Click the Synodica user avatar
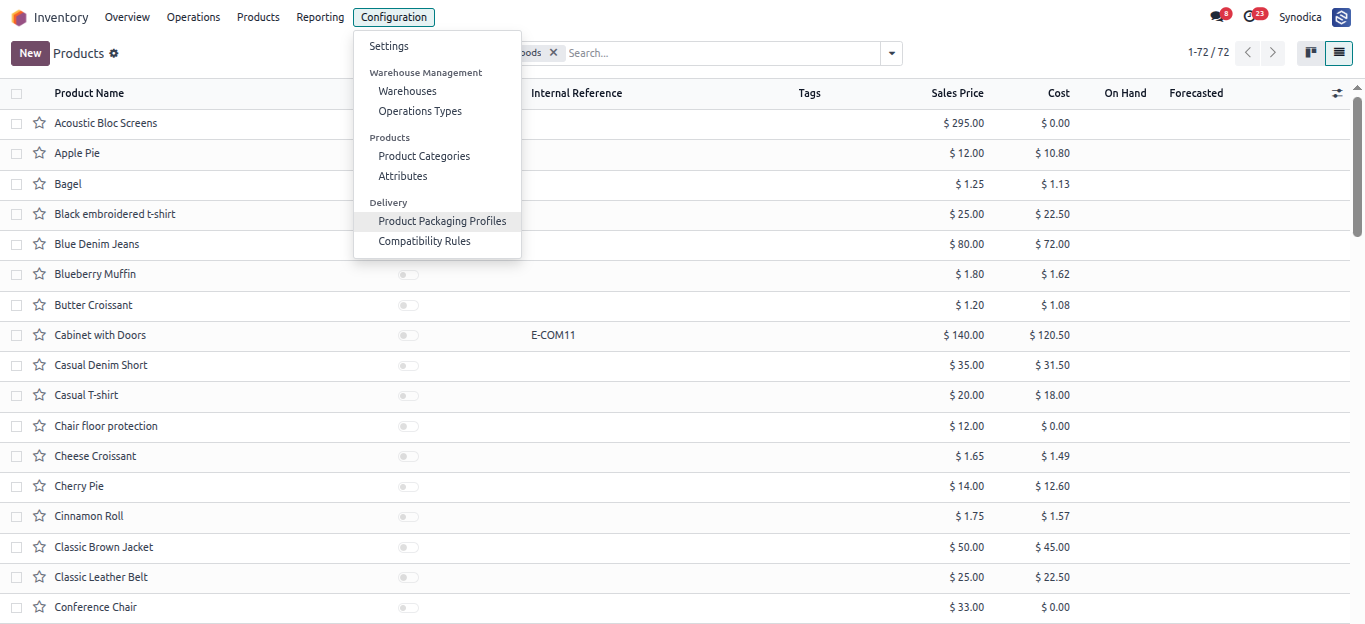This screenshot has width=1365, height=624. (x=1341, y=17)
